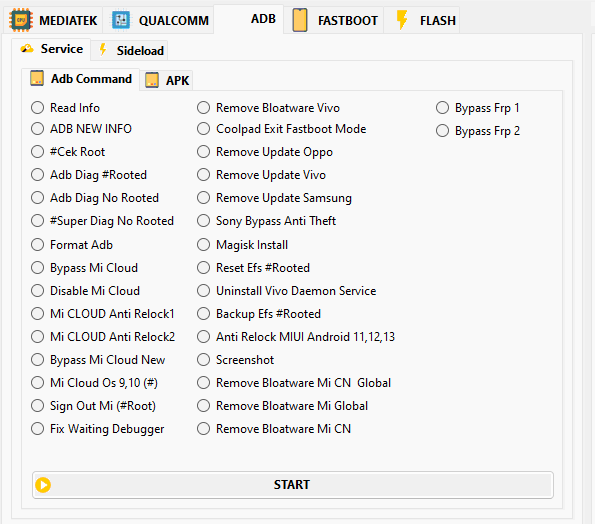Open the ADB main tab
This screenshot has width=595, height=524.
(x=249, y=19)
